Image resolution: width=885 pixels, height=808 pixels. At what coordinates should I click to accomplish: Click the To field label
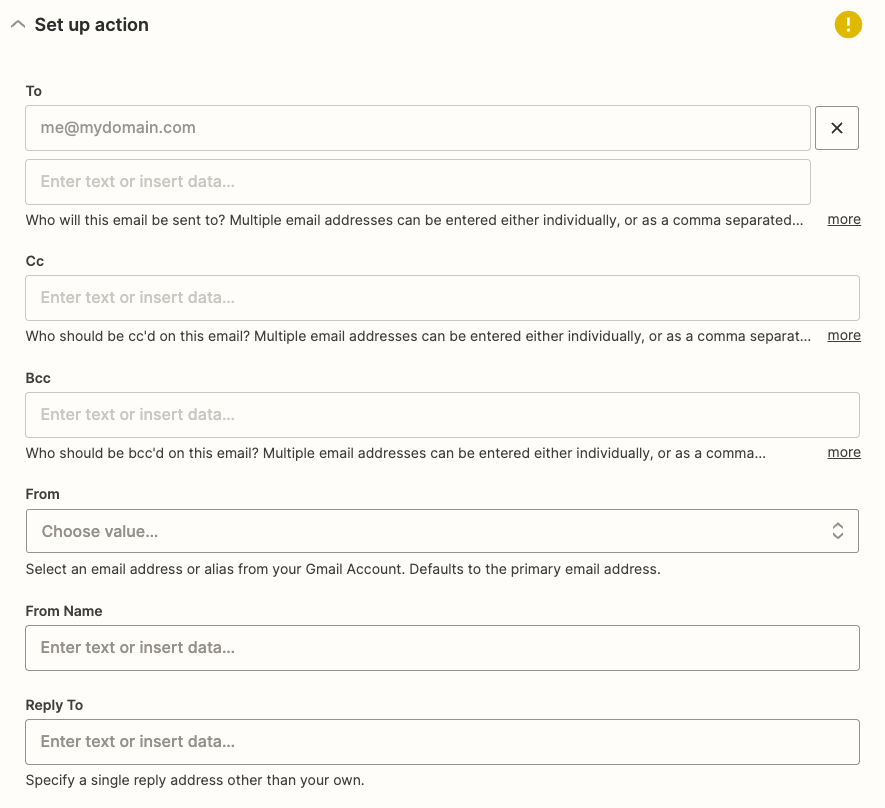coord(34,91)
